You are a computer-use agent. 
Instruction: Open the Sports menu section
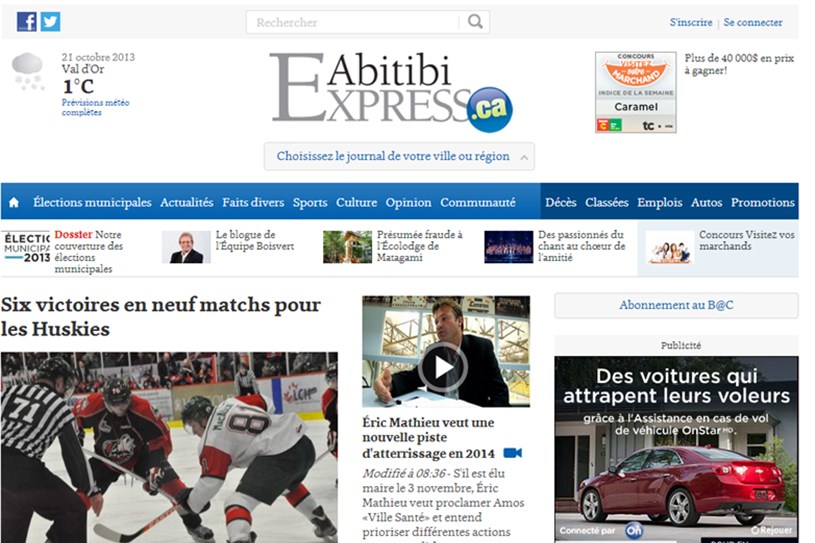pyautogui.click(x=310, y=202)
